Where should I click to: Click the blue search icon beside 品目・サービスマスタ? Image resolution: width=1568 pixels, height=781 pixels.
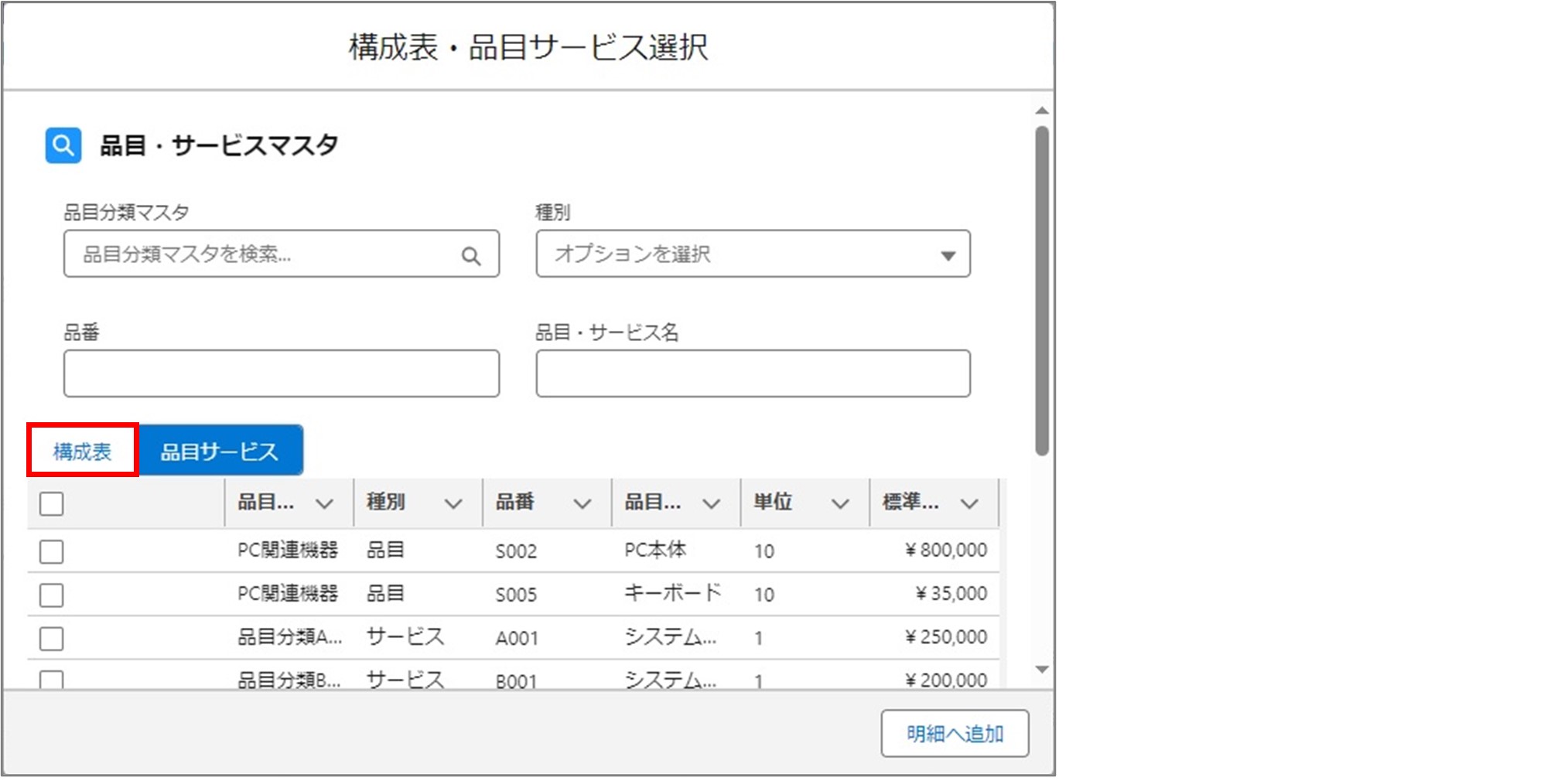click(63, 145)
